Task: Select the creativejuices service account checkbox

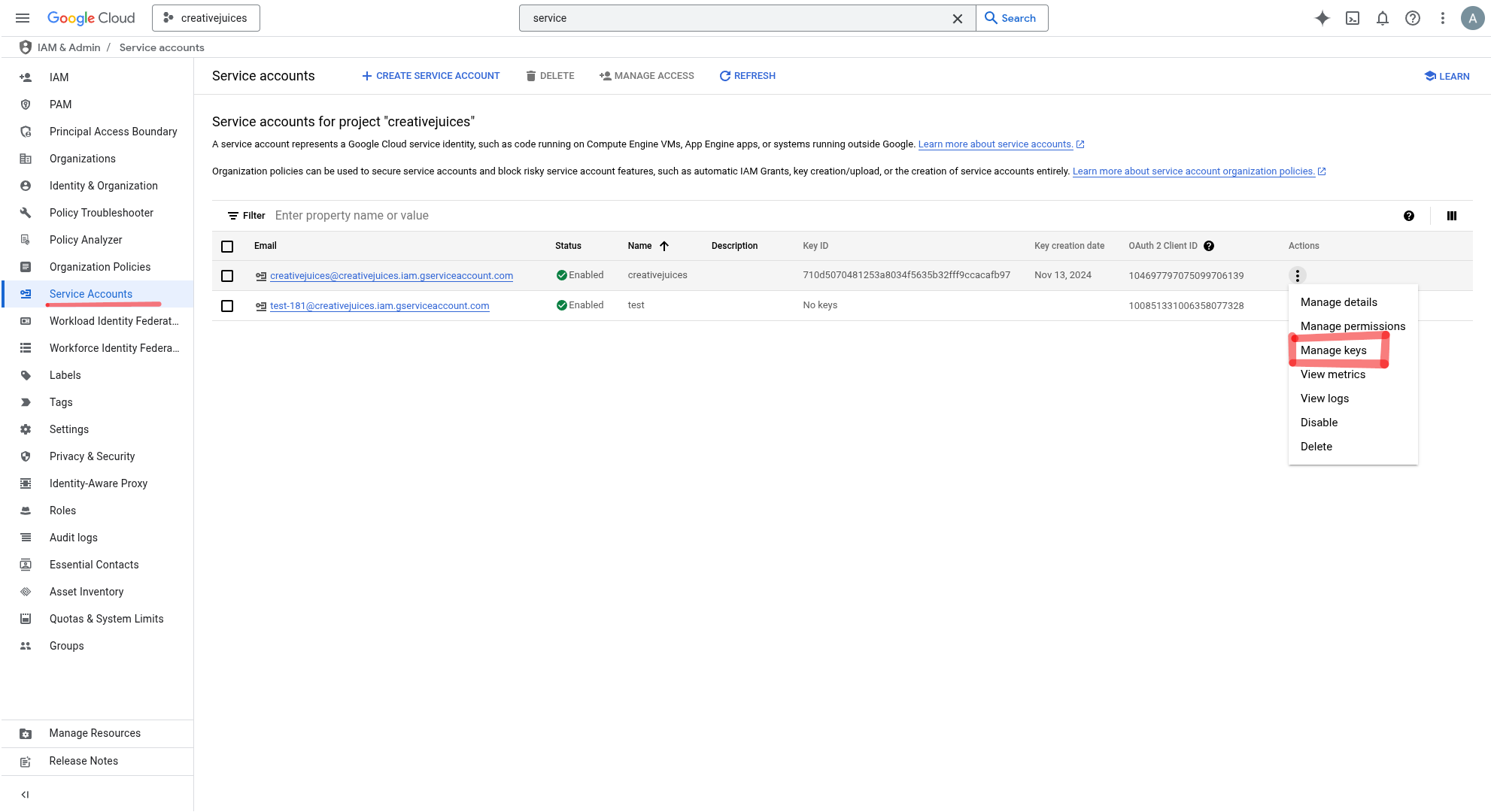Action: [227, 276]
